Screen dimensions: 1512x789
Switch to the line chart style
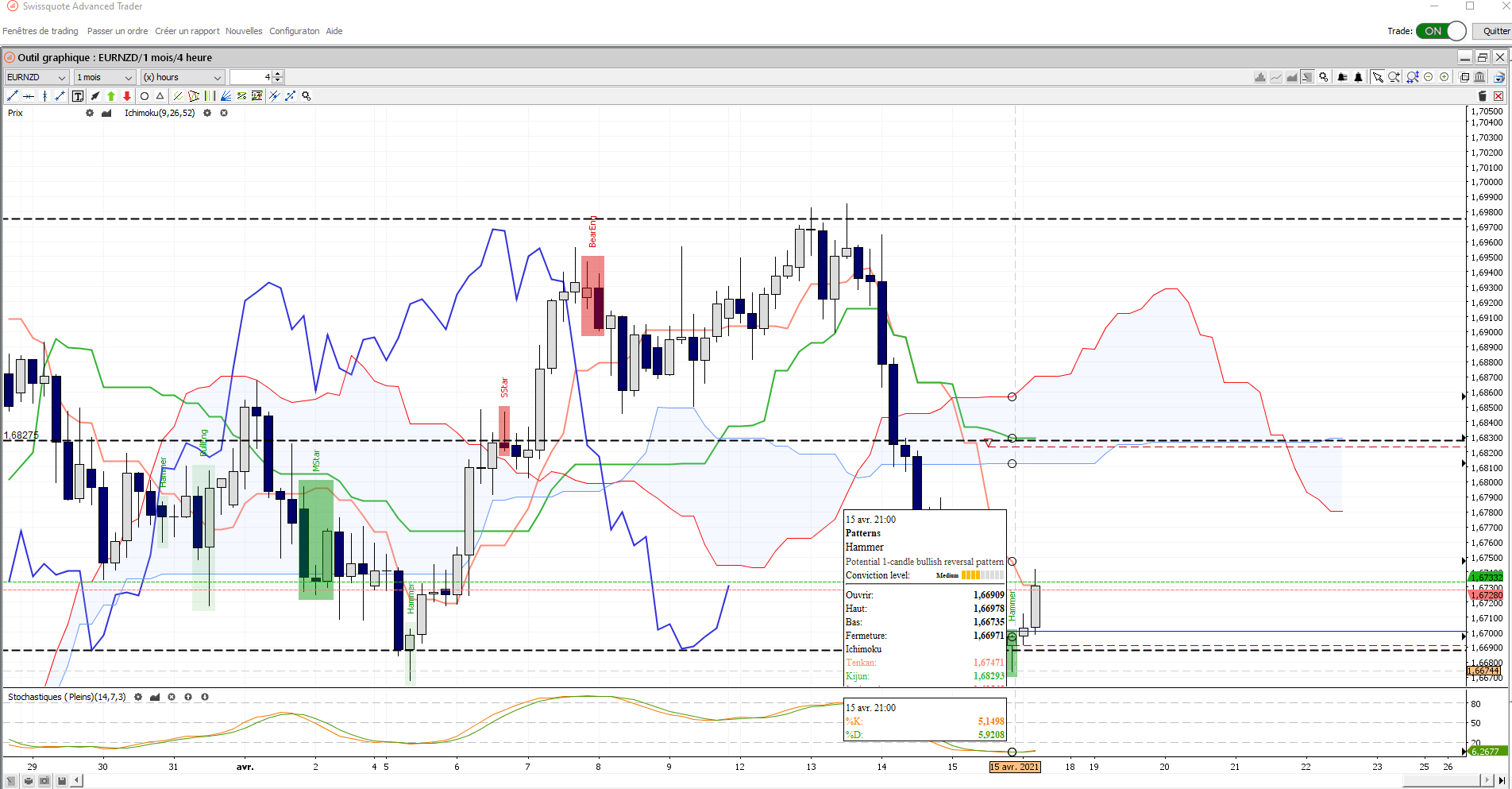click(x=1276, y=77)
